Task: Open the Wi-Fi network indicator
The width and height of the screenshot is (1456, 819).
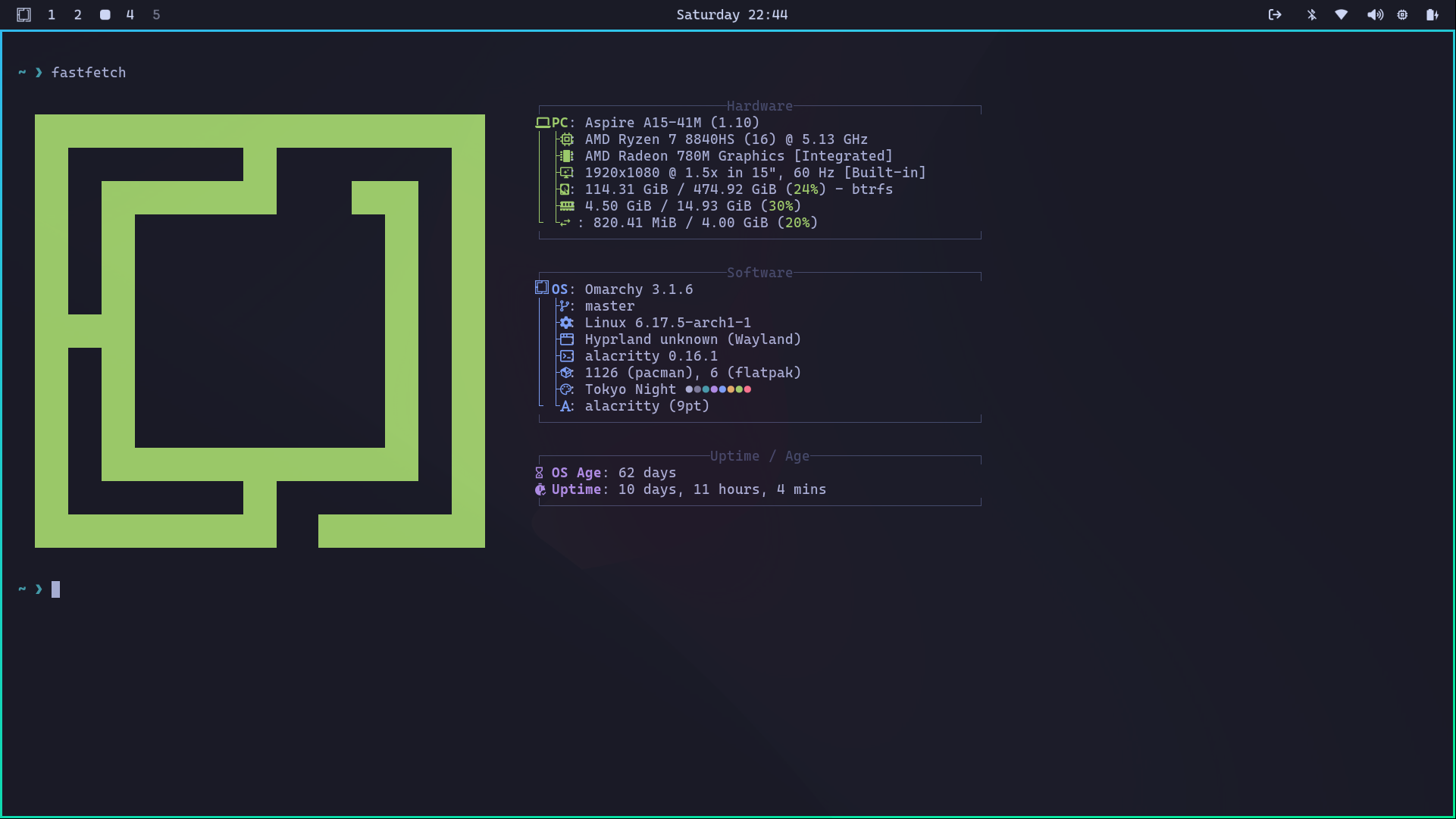Action: [x=1342, y=14]
